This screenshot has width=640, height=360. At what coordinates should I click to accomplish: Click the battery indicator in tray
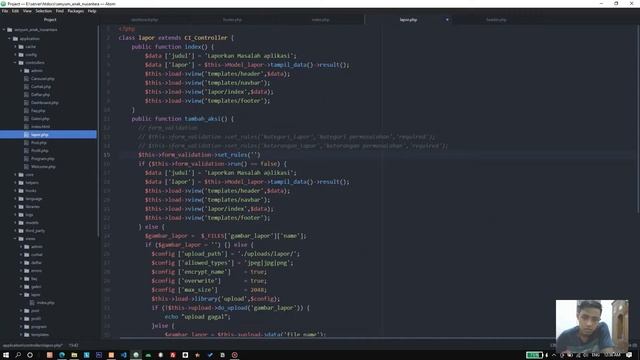click(534, 355)
